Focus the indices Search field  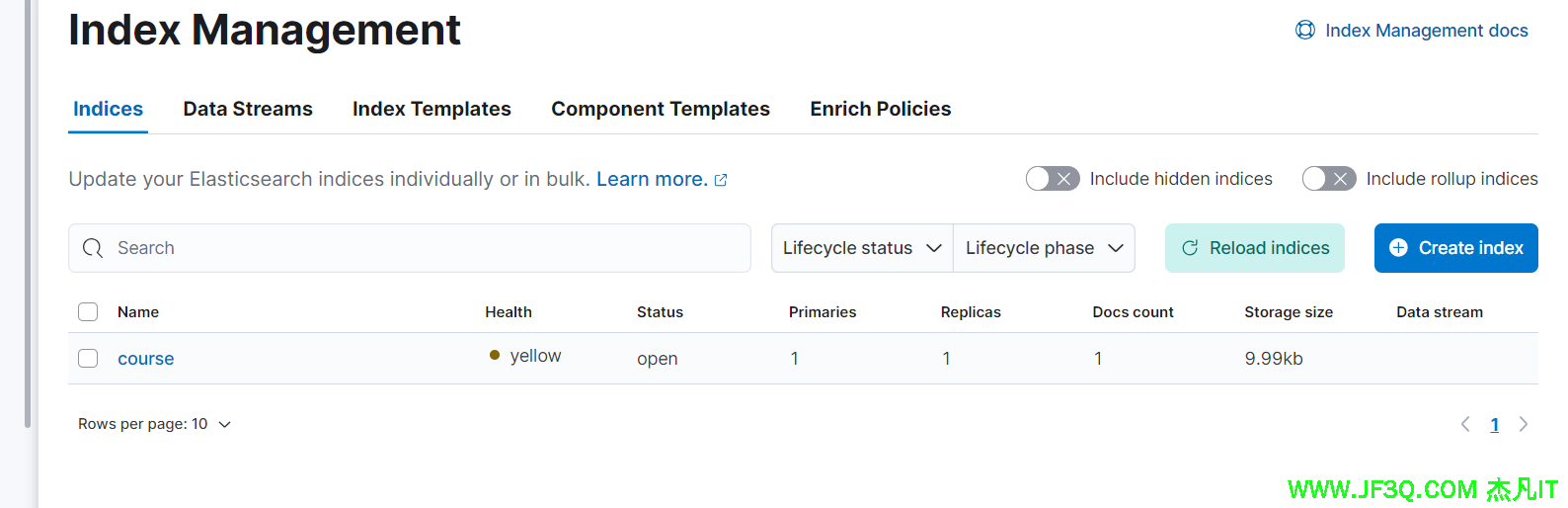pyautogui.click(x=425, y=248)
